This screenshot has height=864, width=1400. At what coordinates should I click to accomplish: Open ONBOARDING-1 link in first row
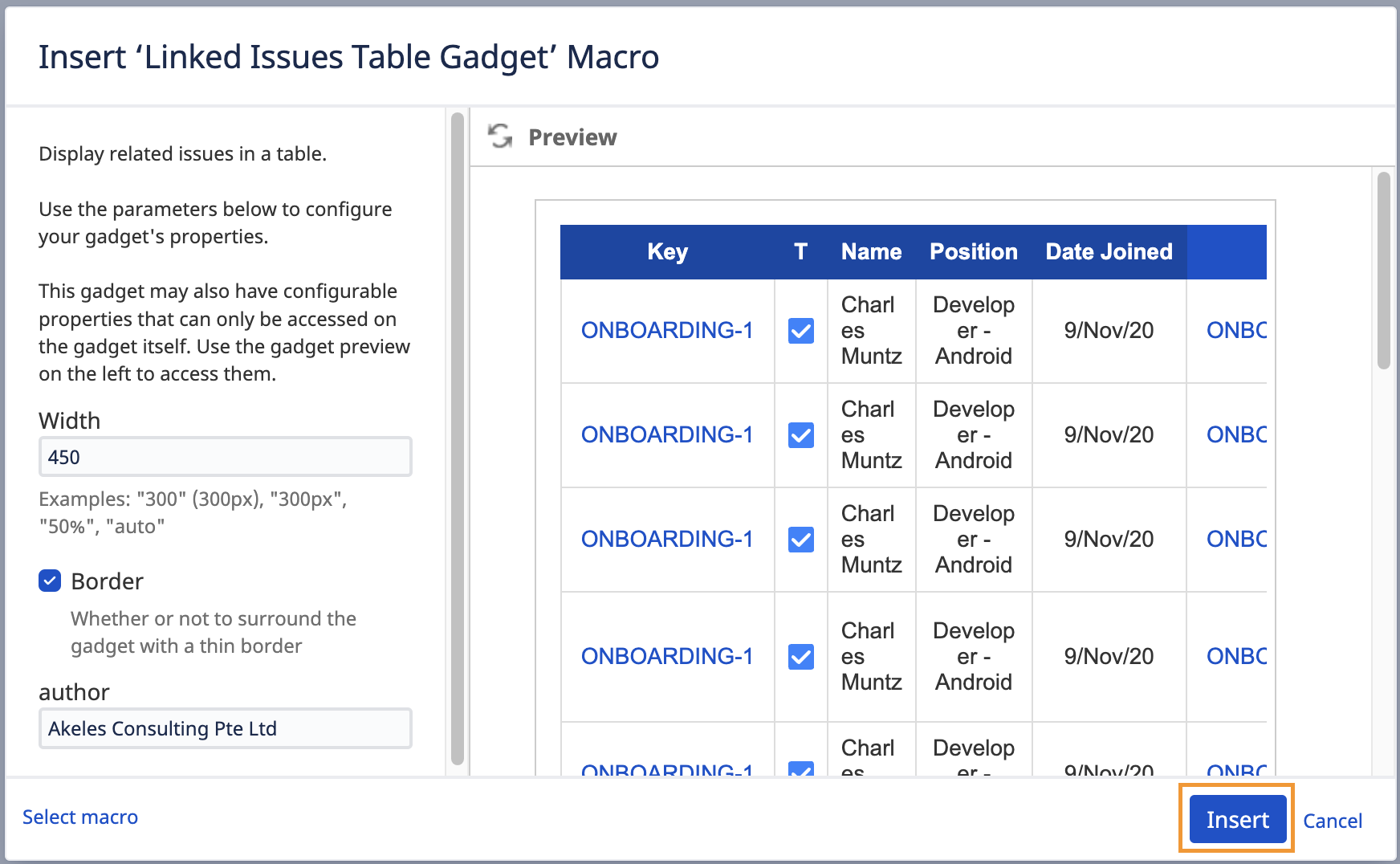click(666, 331)
